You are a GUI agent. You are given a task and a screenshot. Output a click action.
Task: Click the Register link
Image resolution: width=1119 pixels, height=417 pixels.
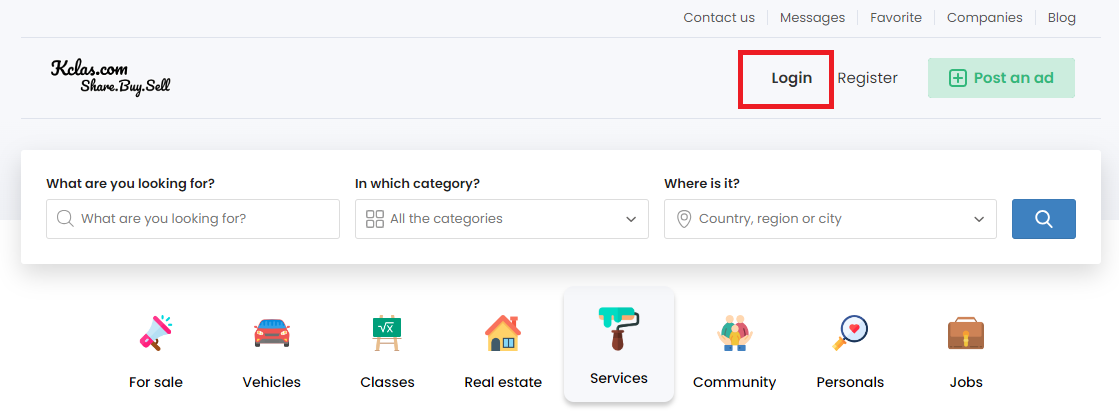[x=867, y=79]
